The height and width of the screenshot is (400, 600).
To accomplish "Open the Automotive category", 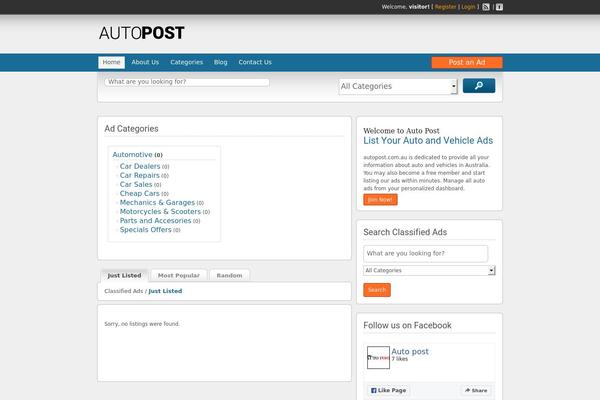I will [x=132, y=154].
